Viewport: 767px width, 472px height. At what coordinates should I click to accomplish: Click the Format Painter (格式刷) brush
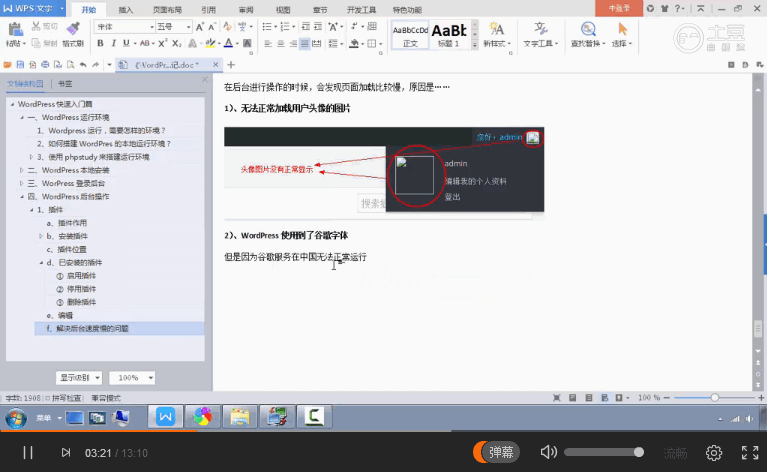click(73, 34)
